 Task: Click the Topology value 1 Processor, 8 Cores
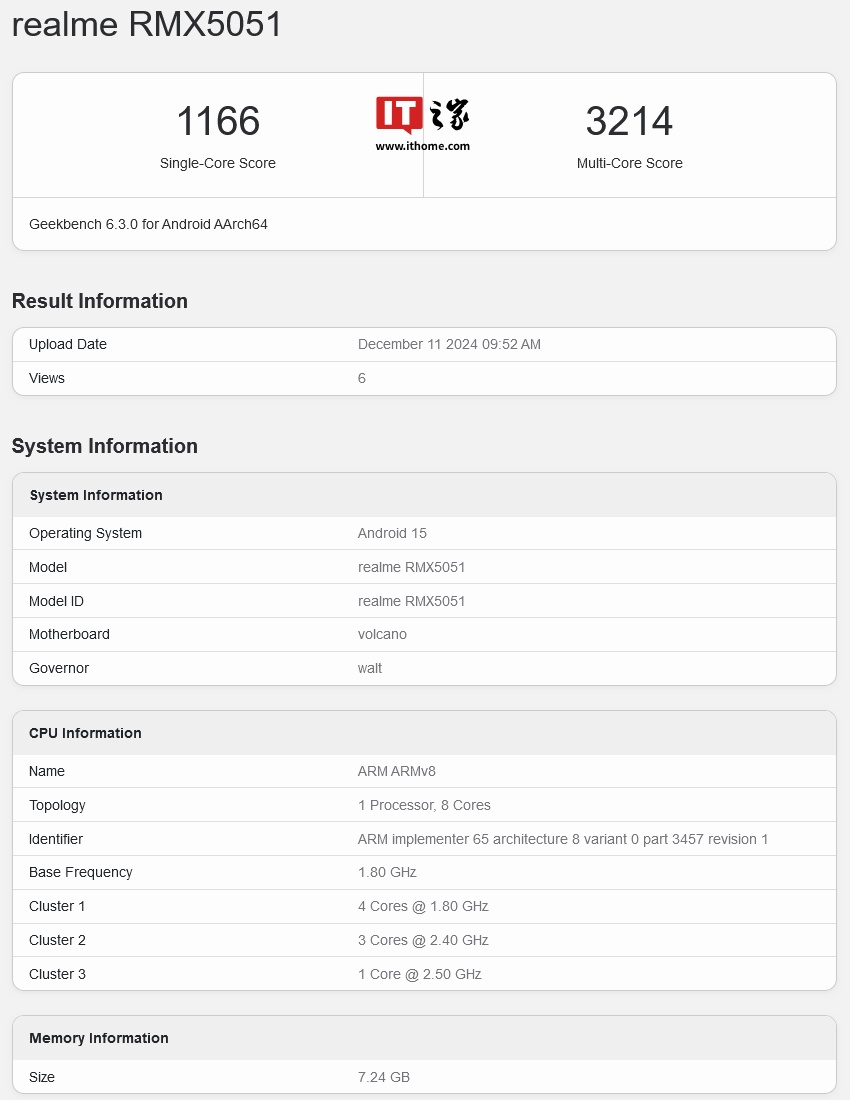click(424, 805)
